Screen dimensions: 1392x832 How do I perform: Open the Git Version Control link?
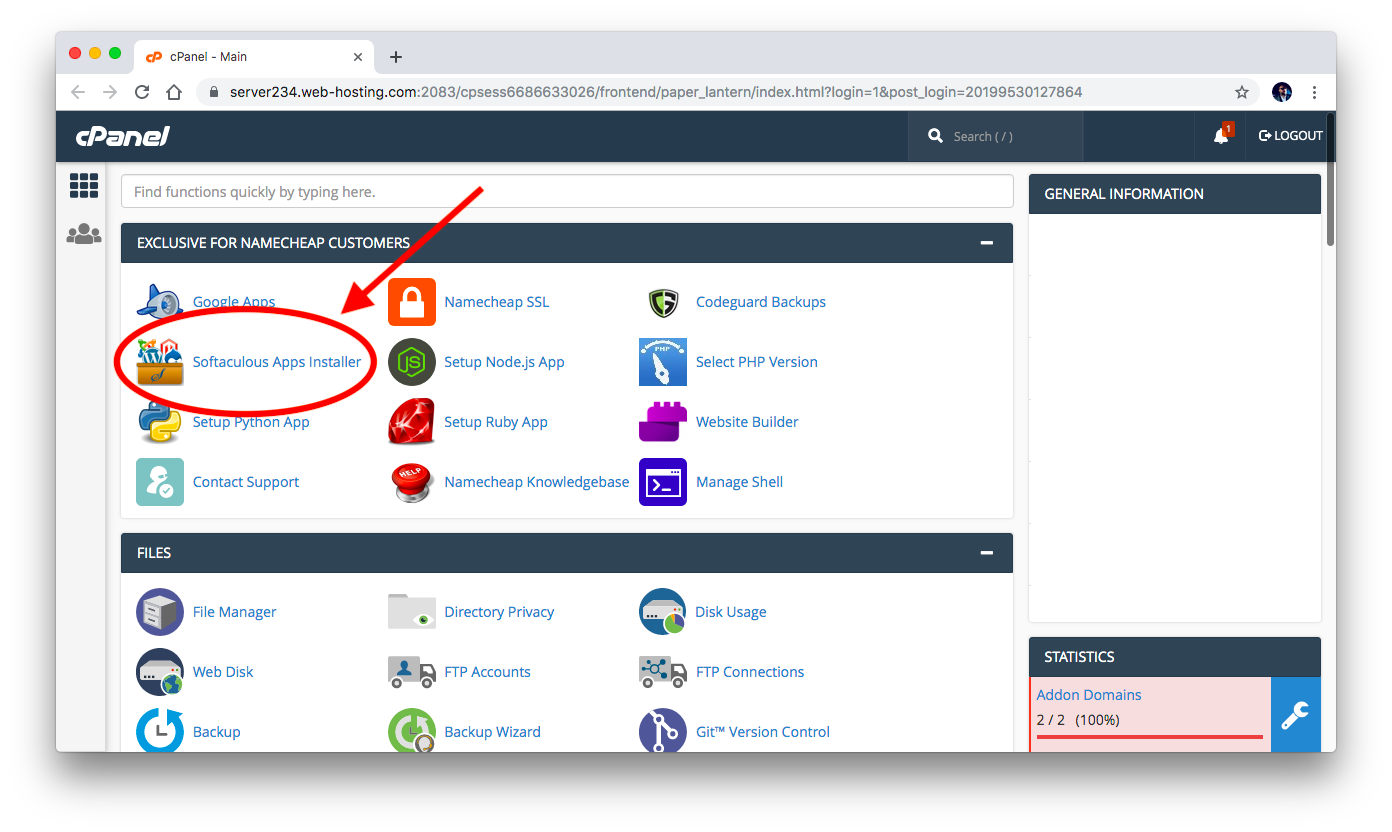763,732
